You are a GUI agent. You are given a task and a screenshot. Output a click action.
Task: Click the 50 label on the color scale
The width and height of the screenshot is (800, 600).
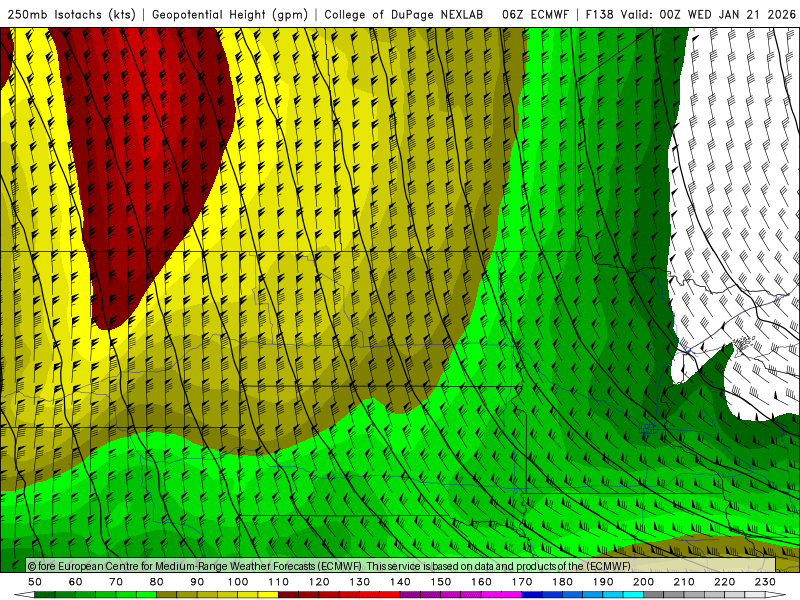coord(35,582)
